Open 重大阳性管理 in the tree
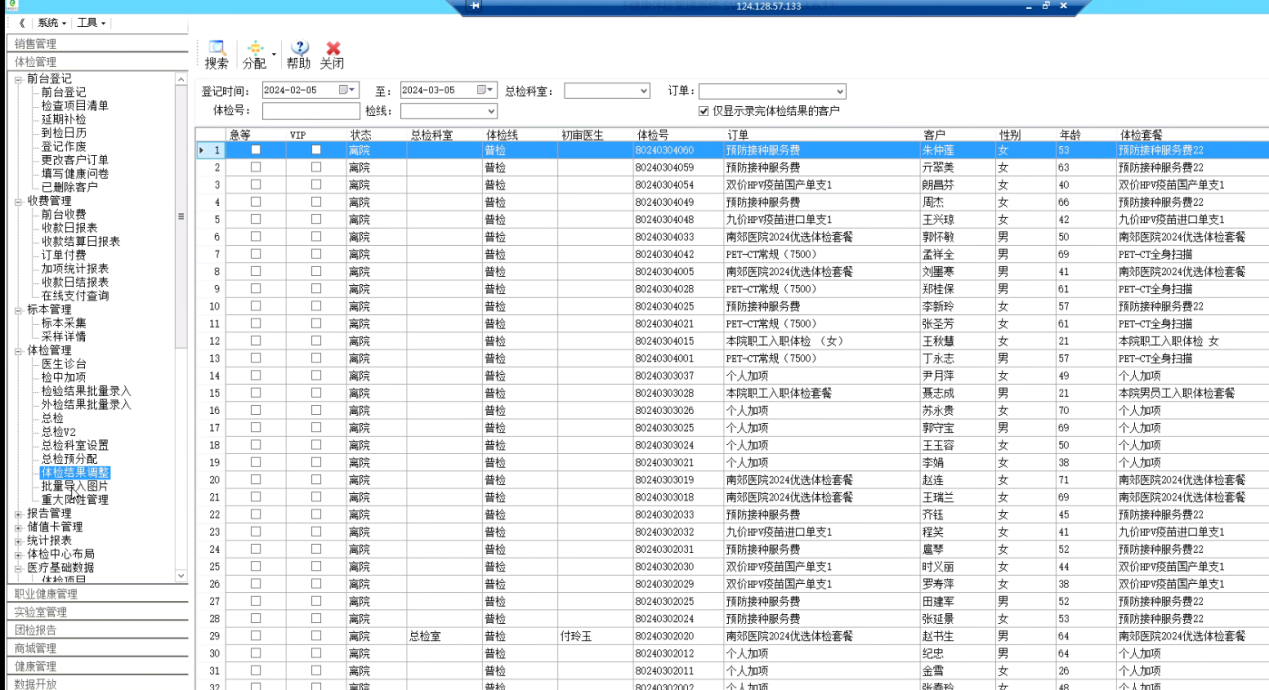The height and width of the screenshot is (690, 1269). 75,499
